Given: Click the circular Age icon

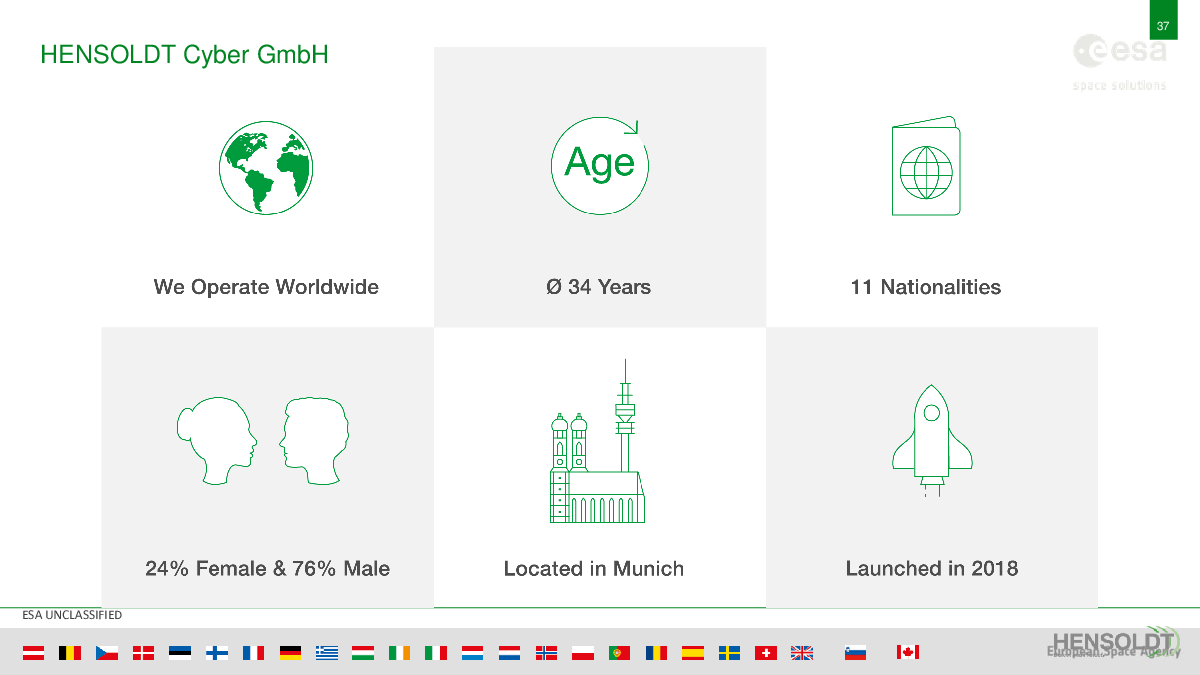Looking at the screenshot, I should 599,165.
